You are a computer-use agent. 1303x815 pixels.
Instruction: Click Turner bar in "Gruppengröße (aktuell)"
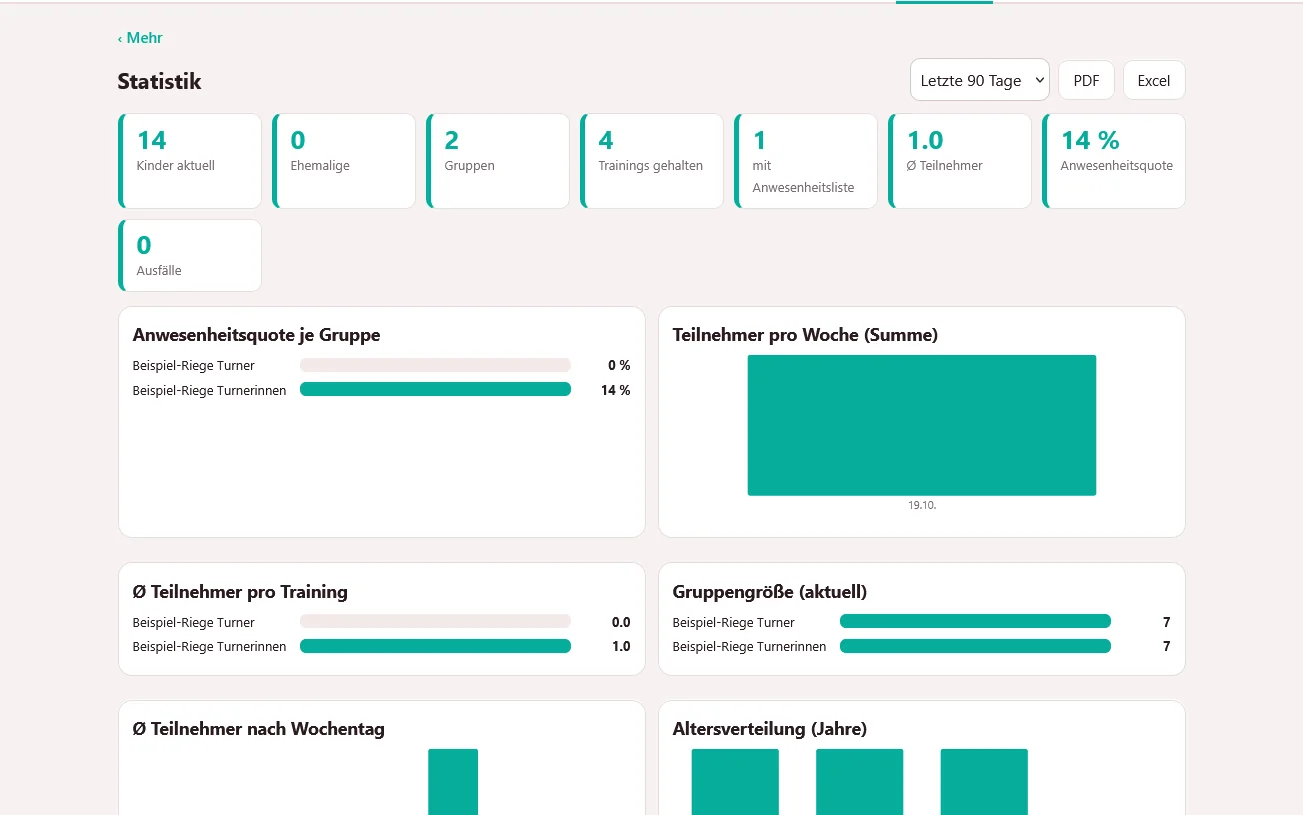tap(975, 621)
